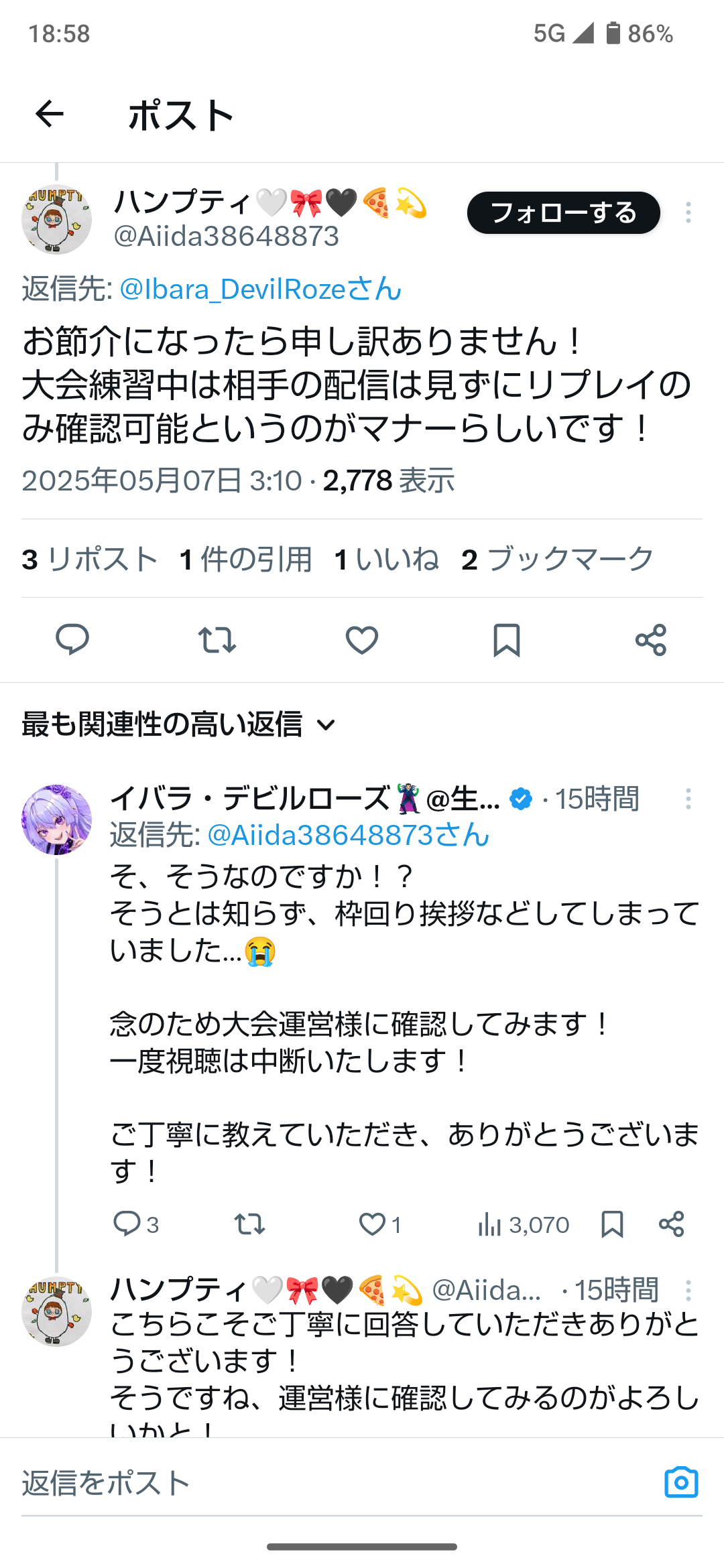Open options menu on ハンプティ's bottom reply
Viewport: 724px width, 1568px height.
(688, 1290)
